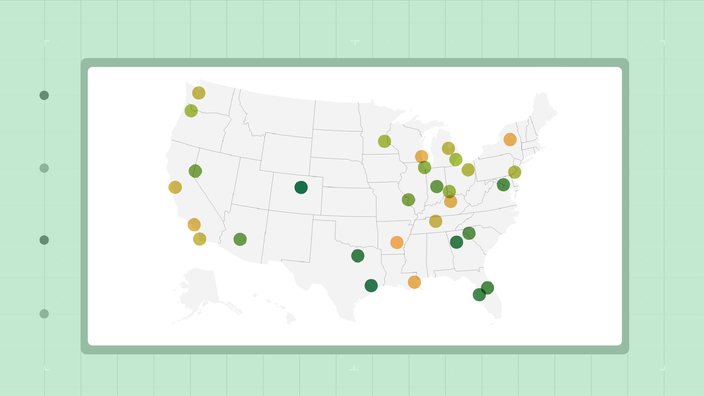
Task: Select the yellow-green marker near New York City
Action: pos(515,172)
